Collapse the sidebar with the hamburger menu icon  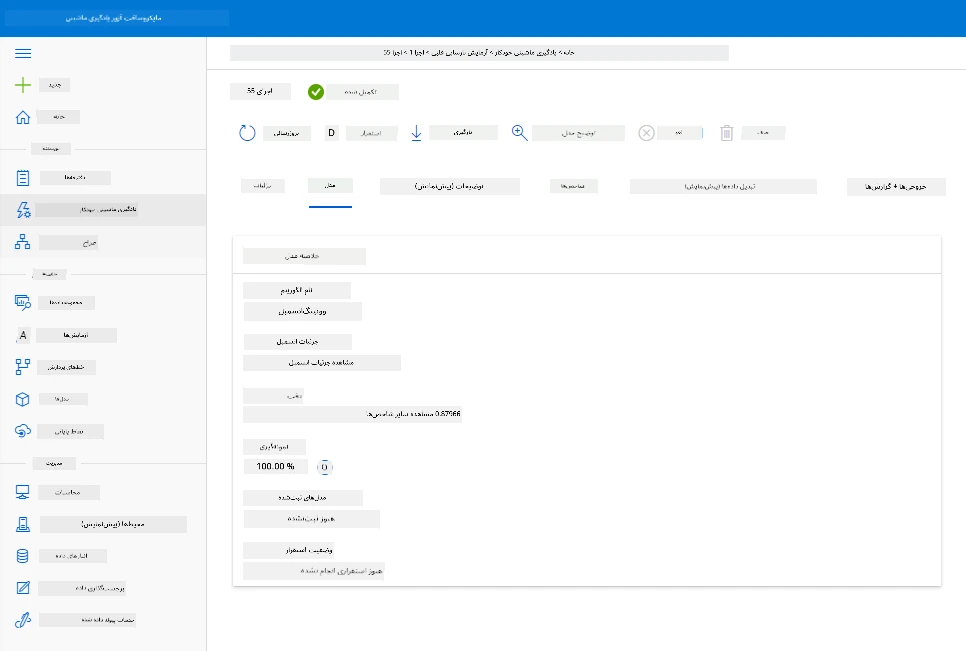(x=23, y=54)
